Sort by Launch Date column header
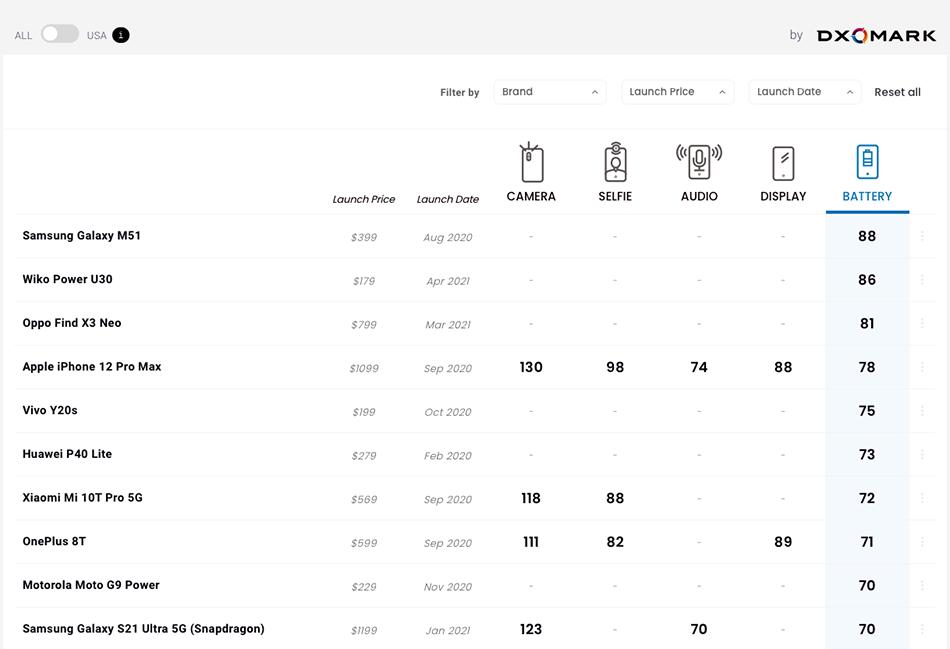The image size is (950, 649). (x=448, y=199)
